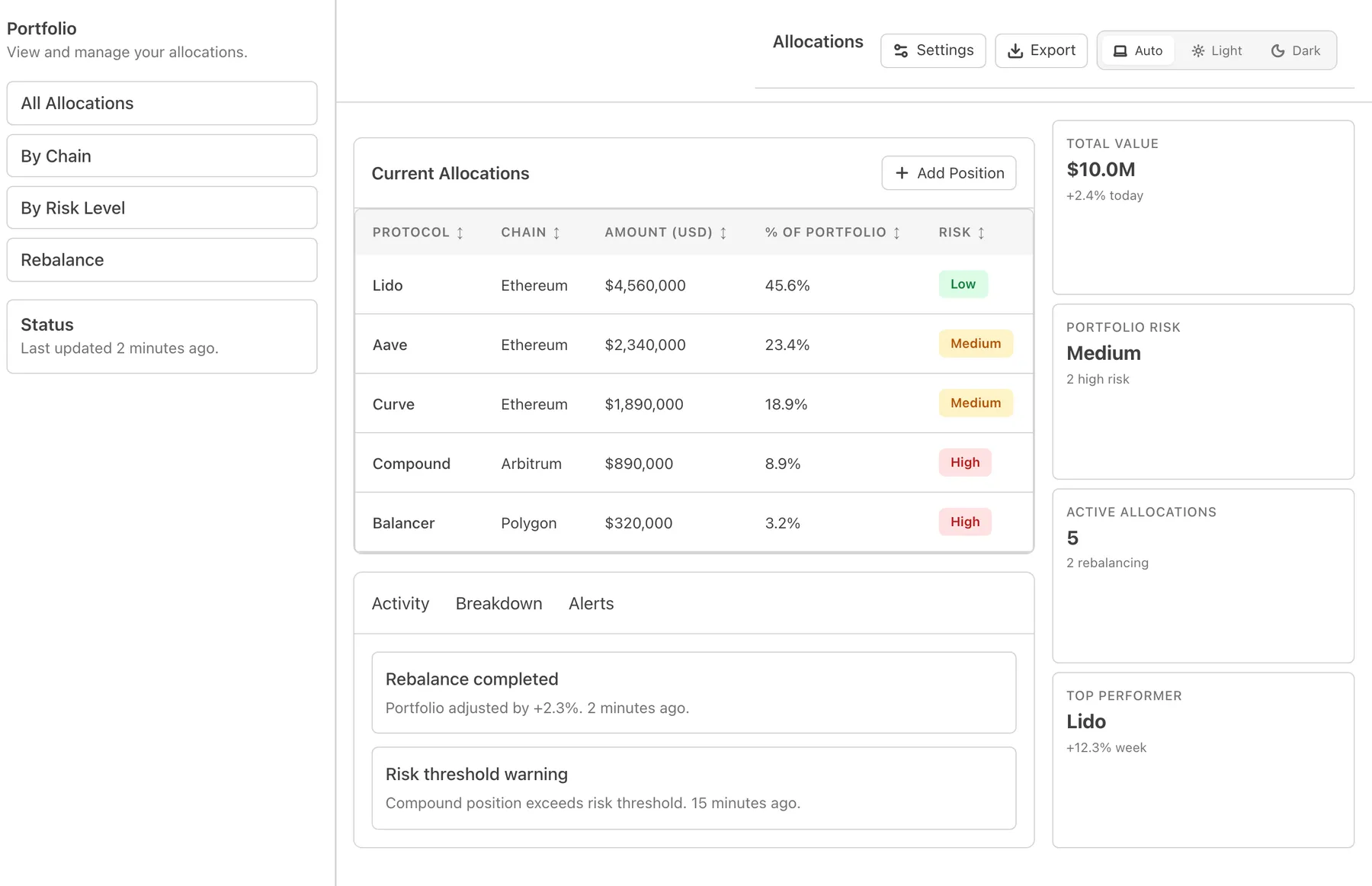Click the sort arrows beside % OF PORTFOLIO
Viewport: 1372px width, 886px height.
click(x=897, y=233)
